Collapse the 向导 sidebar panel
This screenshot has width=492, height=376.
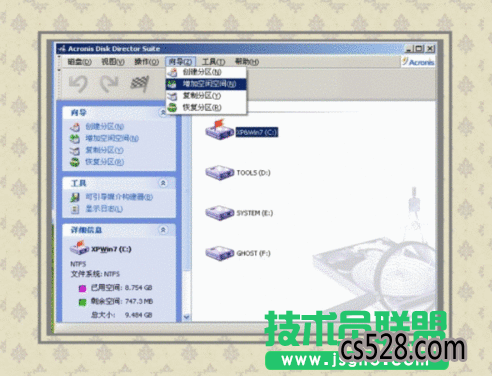(x=163, y=113)
